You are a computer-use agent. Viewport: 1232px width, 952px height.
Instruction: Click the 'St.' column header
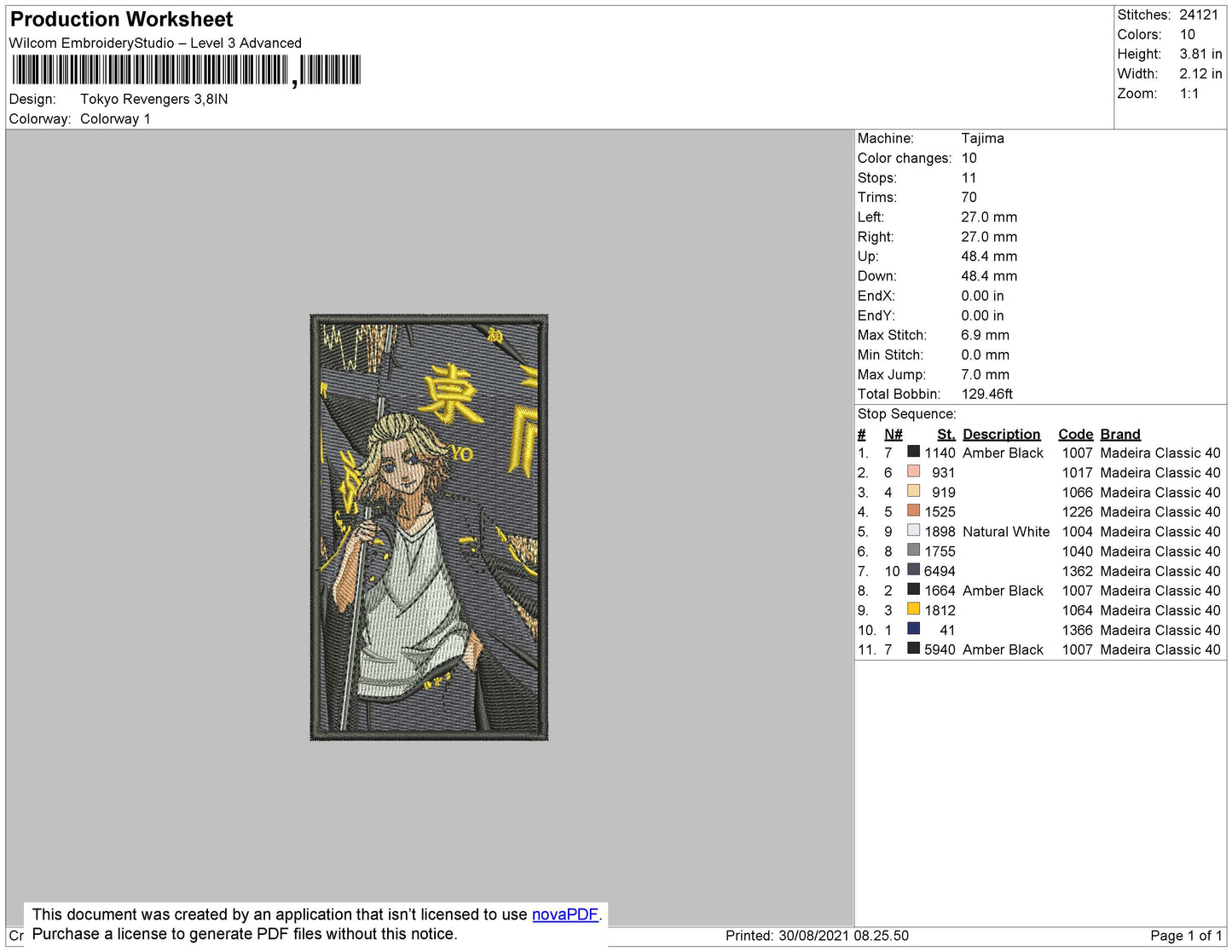point(946,435)
